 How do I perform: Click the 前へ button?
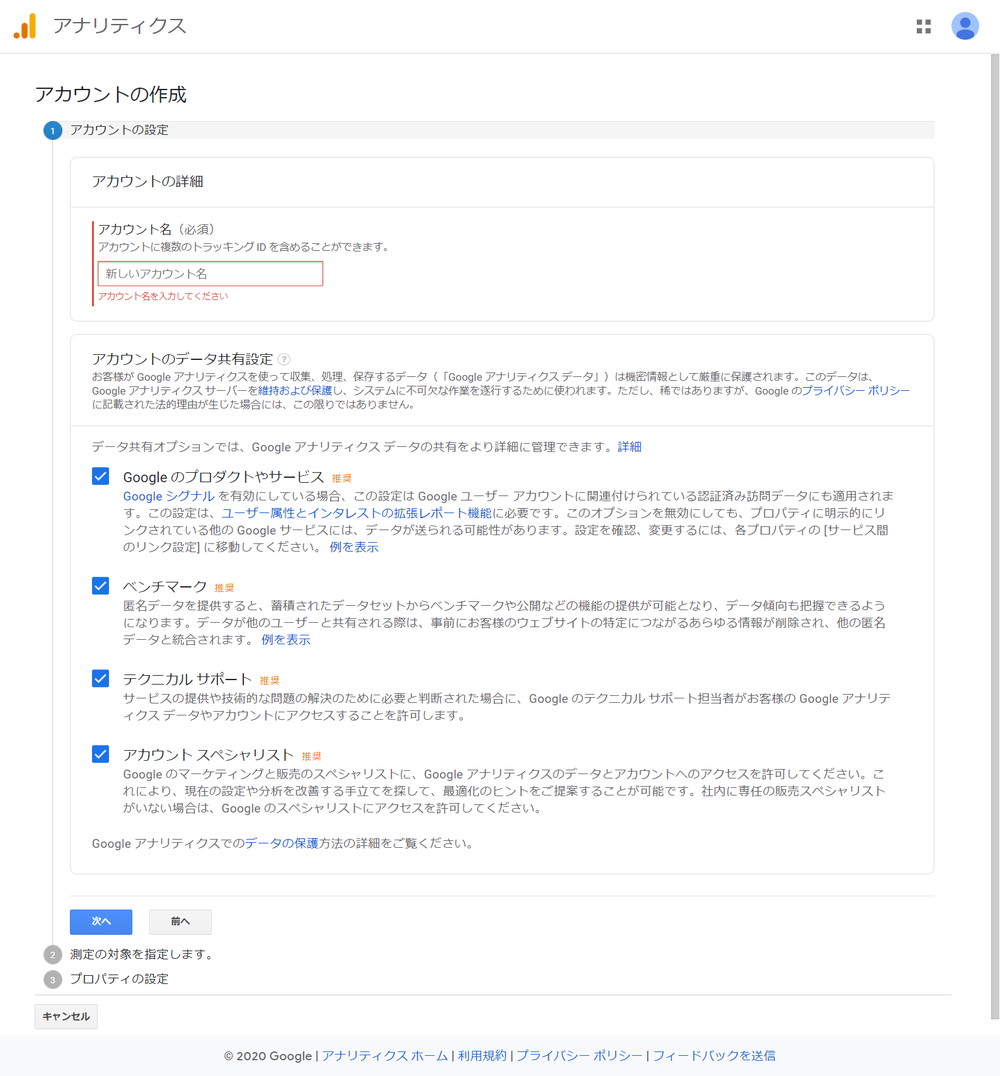point(181,922)
